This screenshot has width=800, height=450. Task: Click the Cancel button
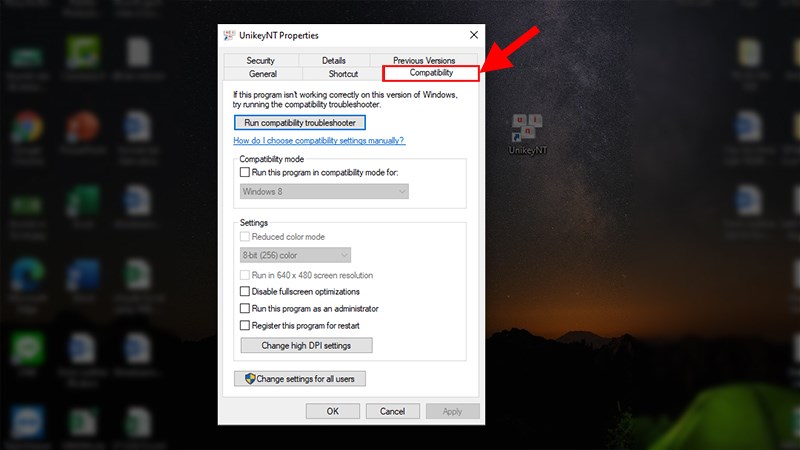[392, 411]
